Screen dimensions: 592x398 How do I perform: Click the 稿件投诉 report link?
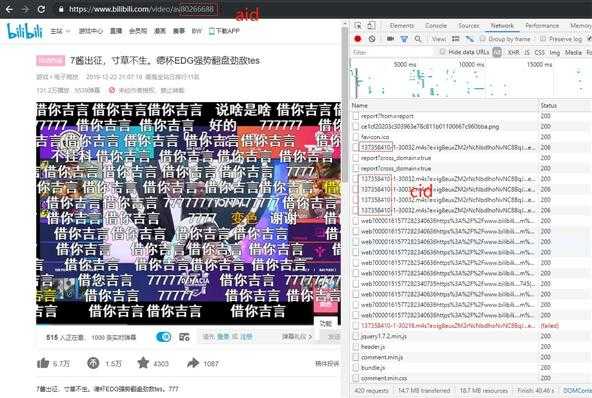point(327,364)
